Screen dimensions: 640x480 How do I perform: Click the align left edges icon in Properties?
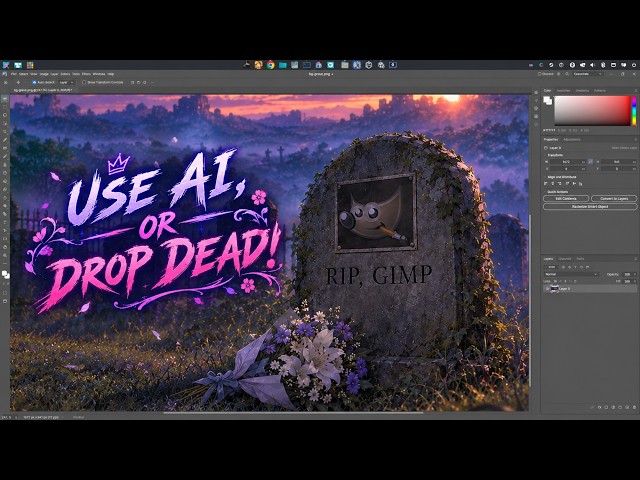click(x=546, y=184)
